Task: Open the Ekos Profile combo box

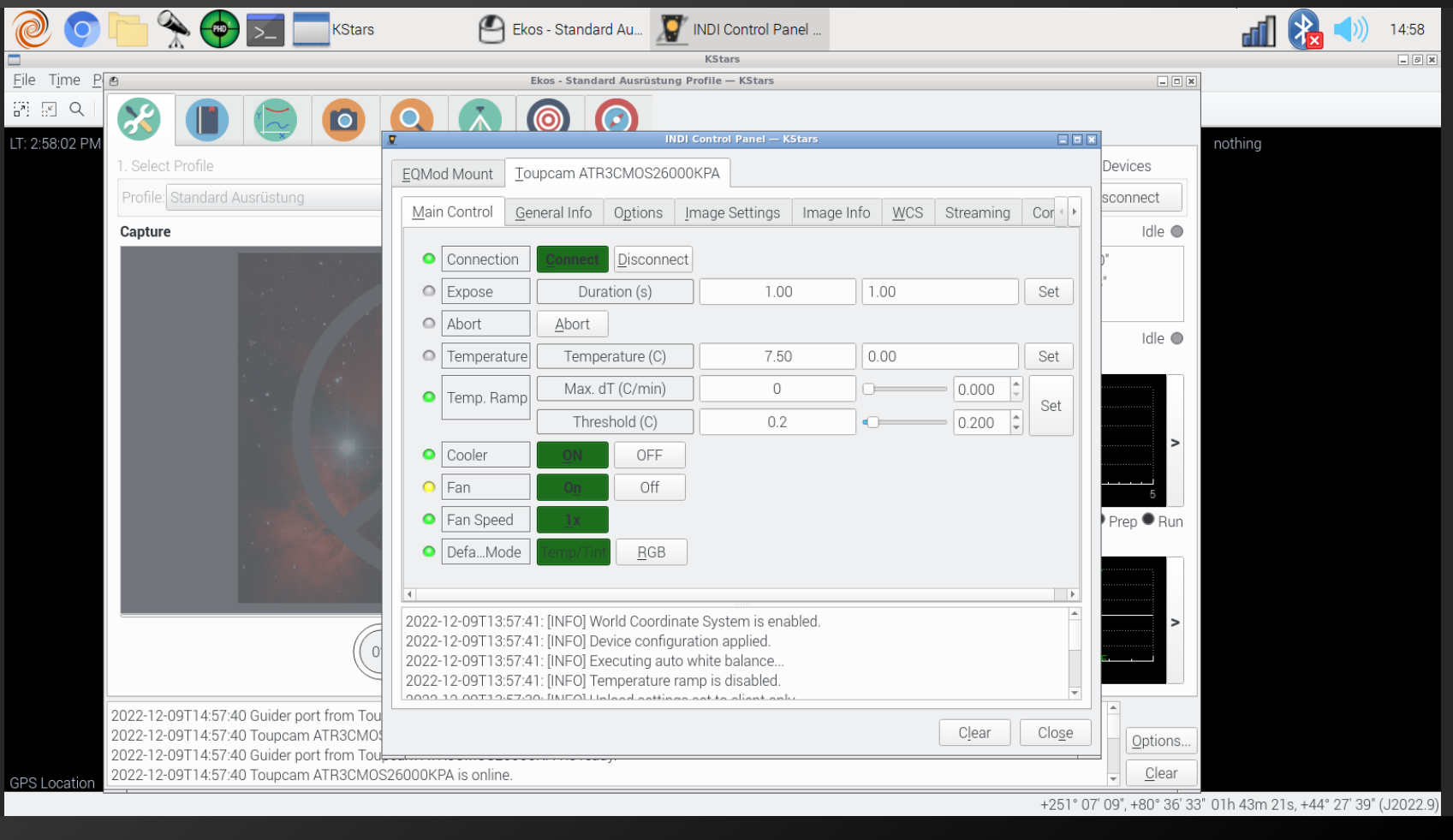Action: [274, 198]
